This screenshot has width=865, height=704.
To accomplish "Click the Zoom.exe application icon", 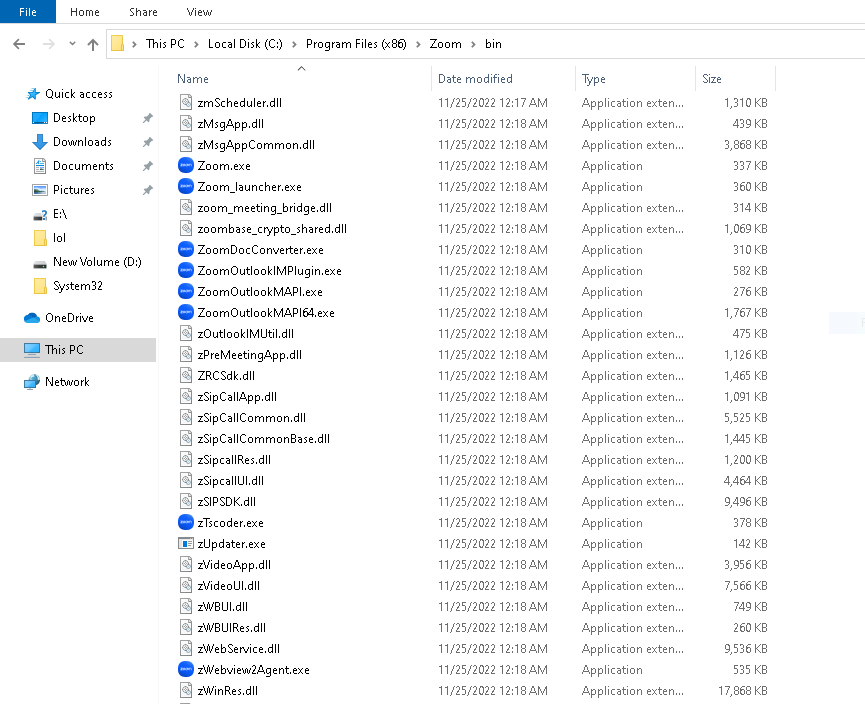I will pos(186,166).
